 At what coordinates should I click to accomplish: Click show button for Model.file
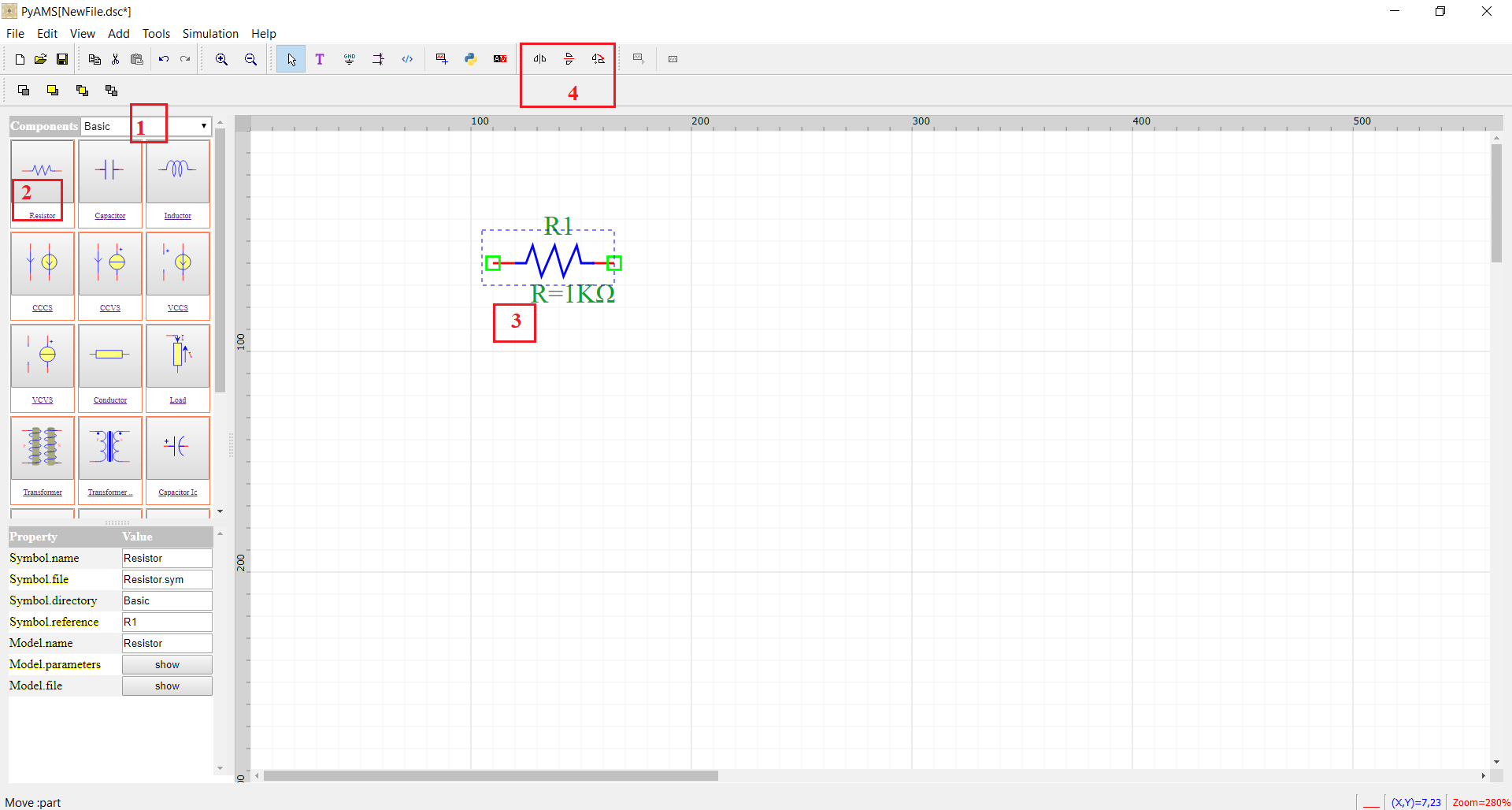(x=167, y=686)
